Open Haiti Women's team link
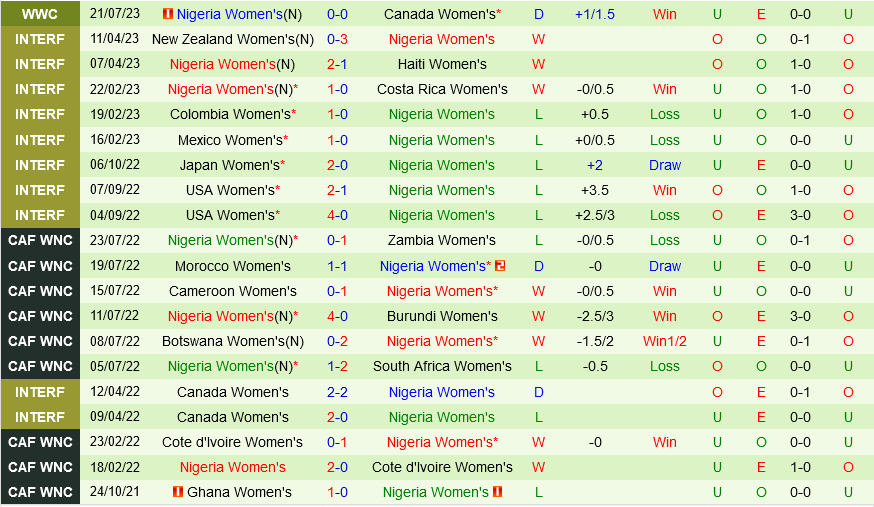The height and width of the screenshot is (507, 874). [x=442, y=64]
